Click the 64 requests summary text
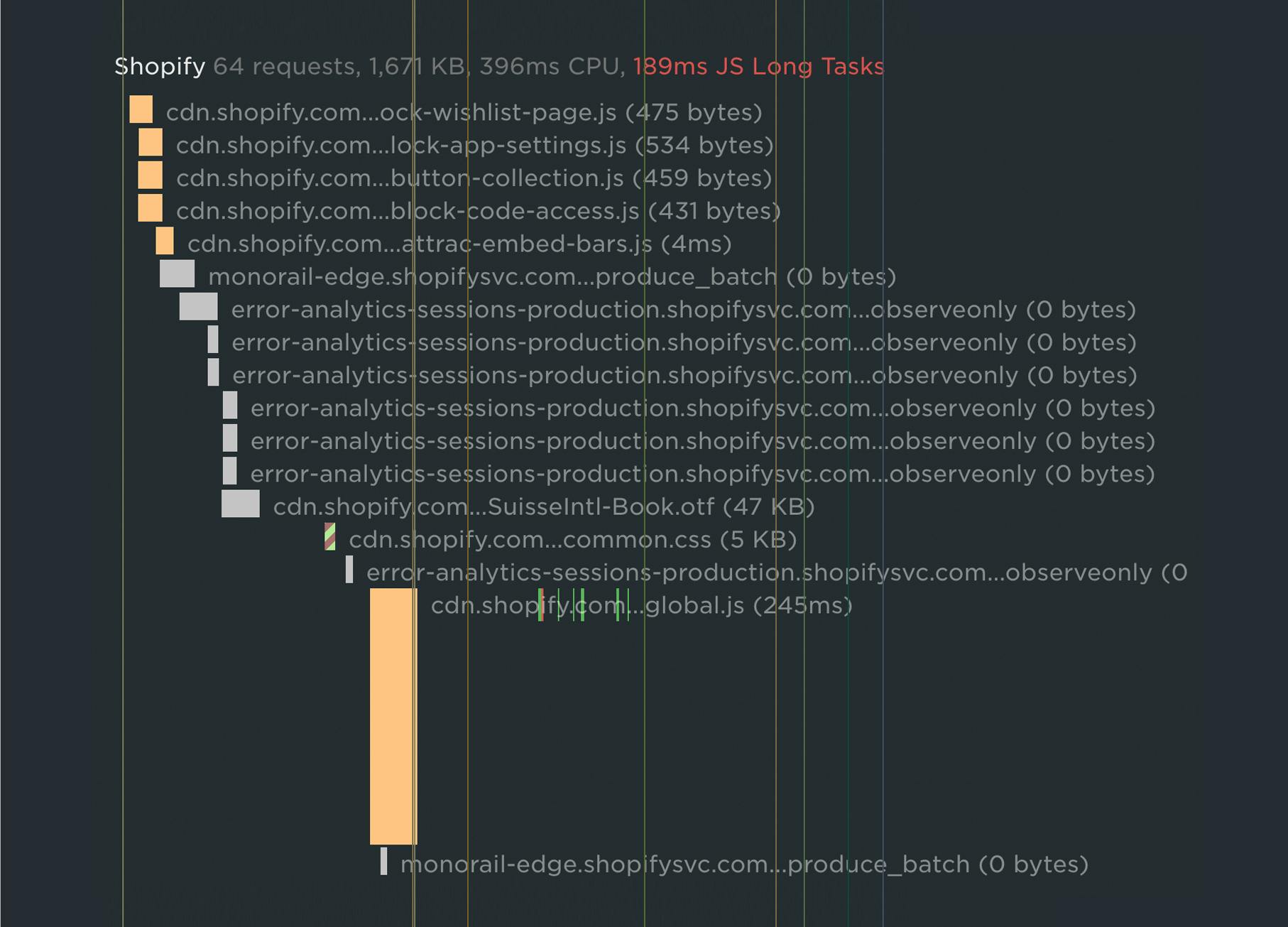This screenshot has width=1288, height=927. pos(284,66)
